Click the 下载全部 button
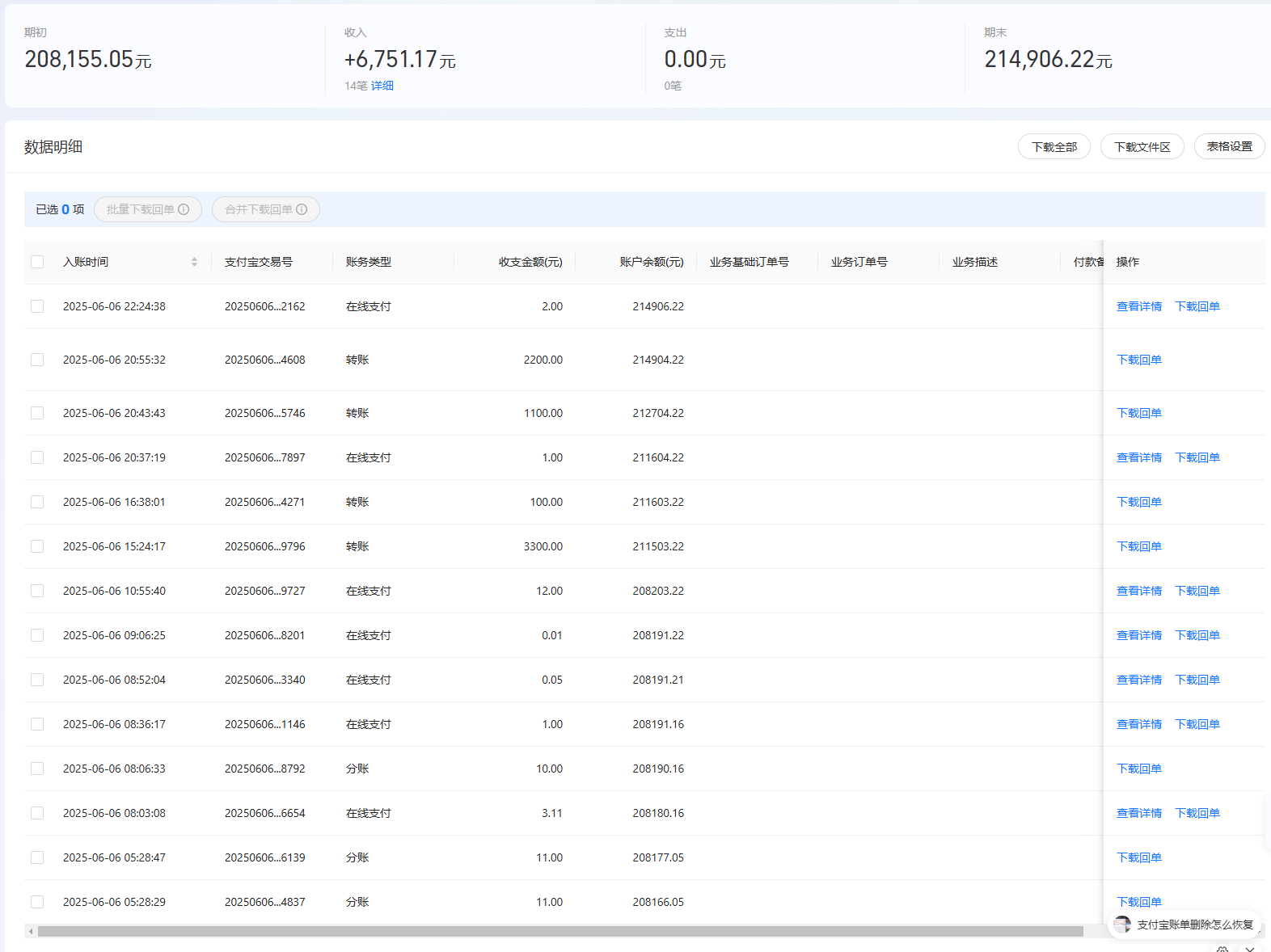The width and height of the screenshot is (1271, 952). [1054, 147]
